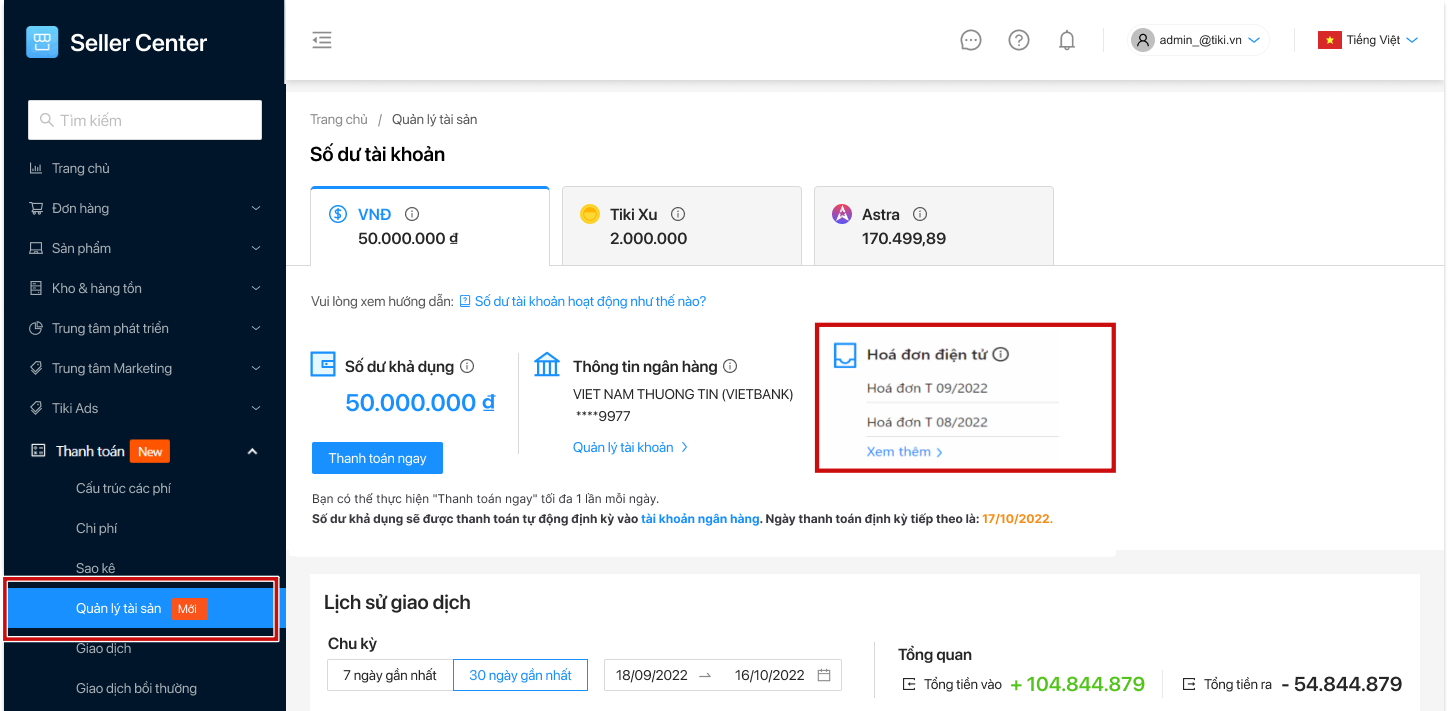Image resolution: width=1448 pixels, height=711 pixels.
Task: Open the chat messages icon
Action: click(x=970, y=40)
